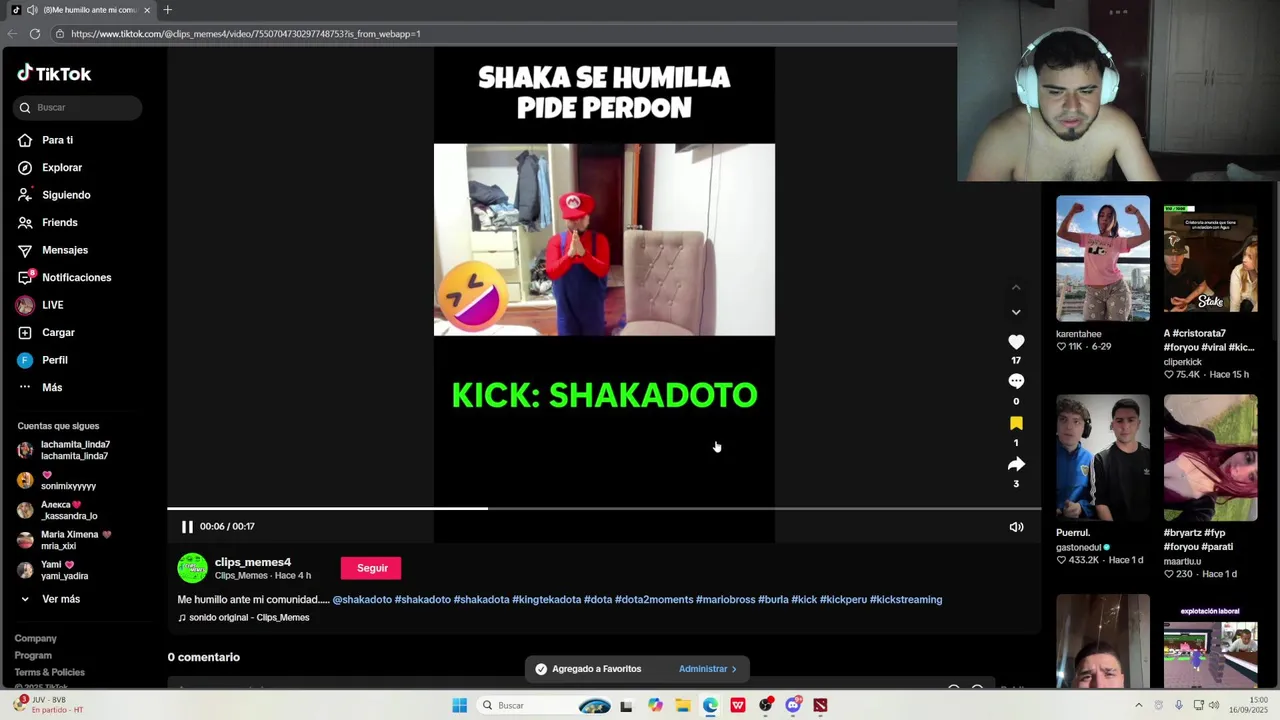1280x720 pixels.
Task: Seek on the video progress bar
Action: (x=604, y=509)
